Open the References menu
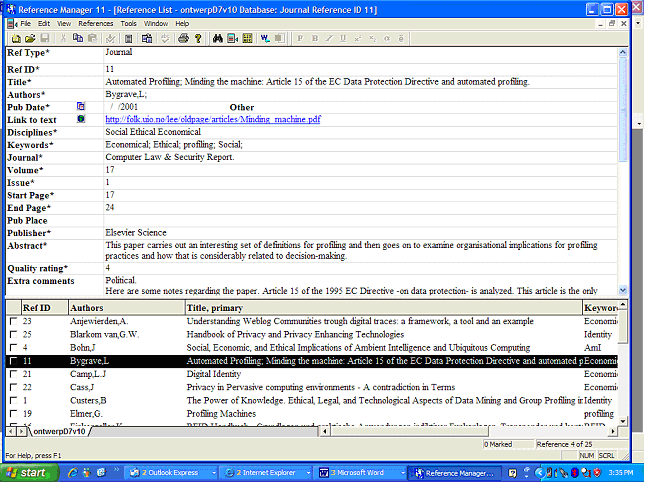This screenshot has width=647, height=485. click(96, 22)
